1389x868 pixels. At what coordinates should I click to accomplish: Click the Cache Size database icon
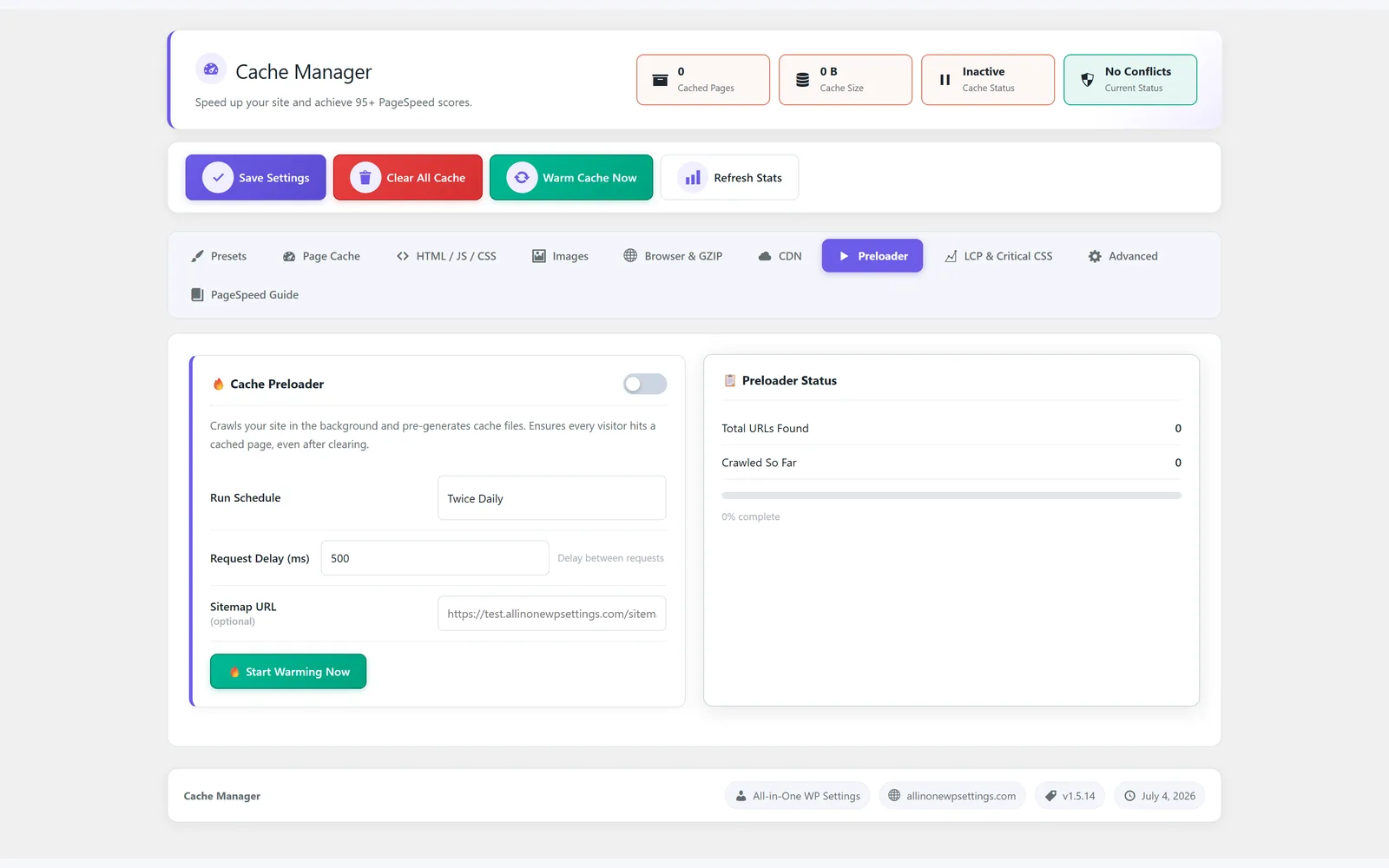point(802,80)
